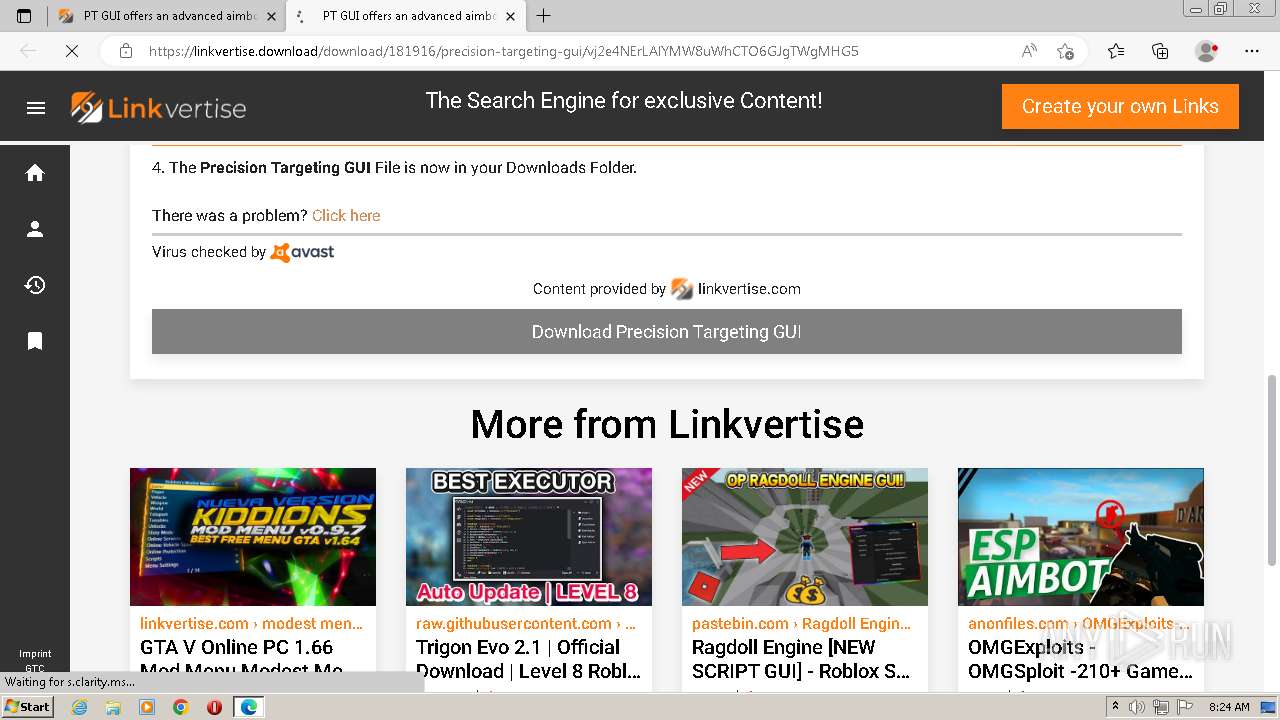Stop loading the page

[72, 51]
